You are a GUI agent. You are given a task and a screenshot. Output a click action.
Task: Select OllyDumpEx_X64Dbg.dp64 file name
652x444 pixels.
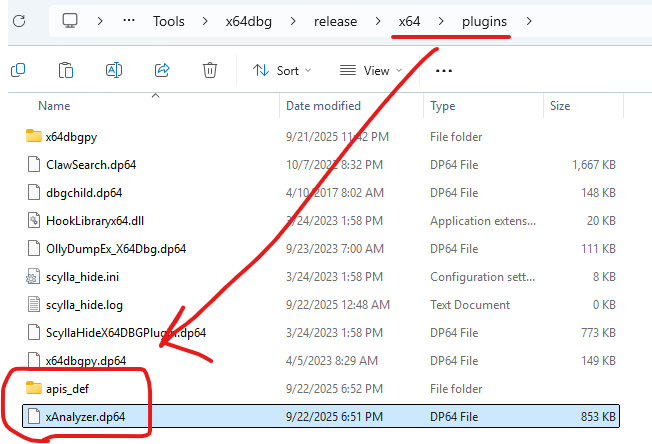[x=116, y=249]
